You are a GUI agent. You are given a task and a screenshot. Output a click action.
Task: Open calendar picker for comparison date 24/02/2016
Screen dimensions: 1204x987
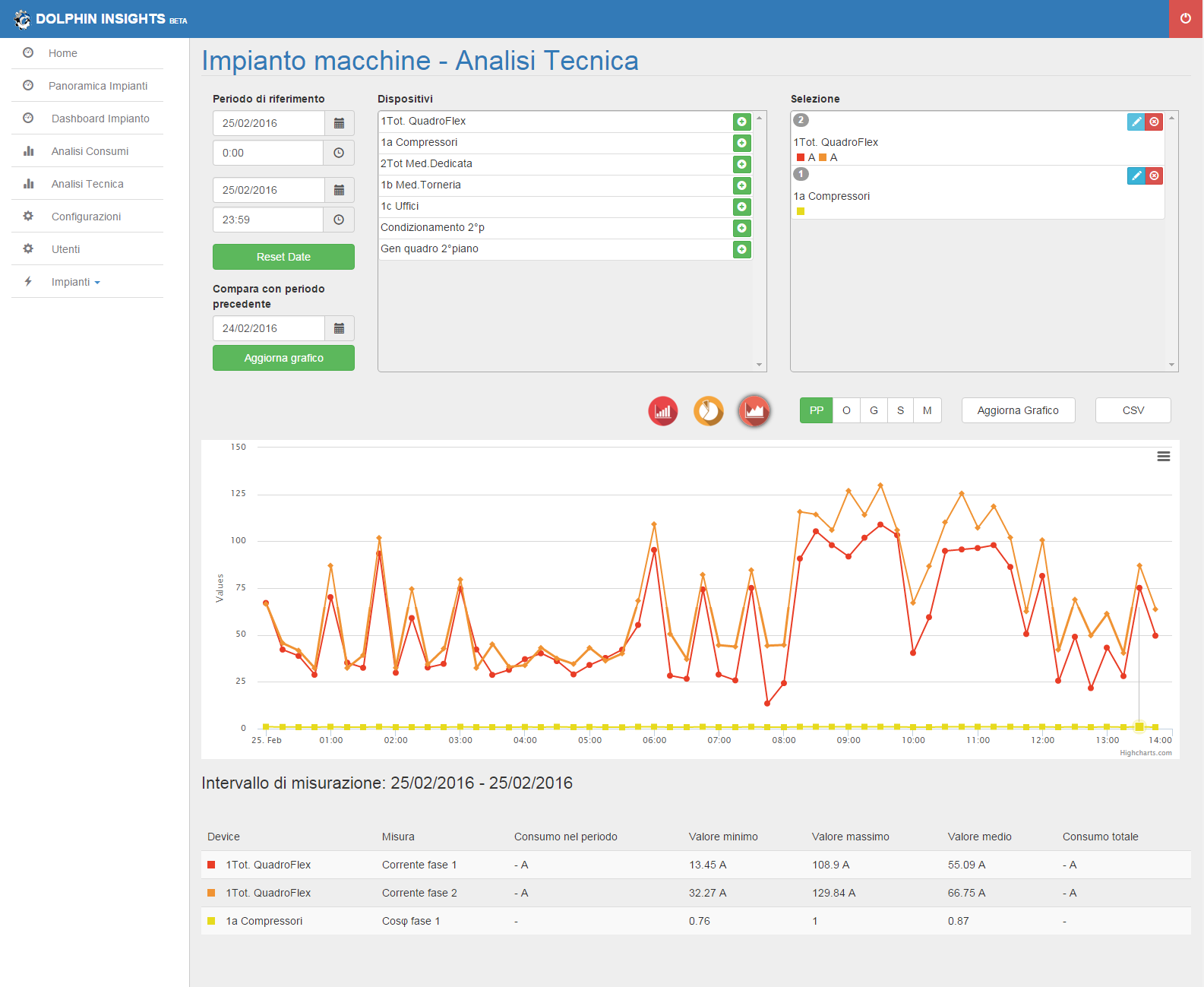[x=339, y=328]
